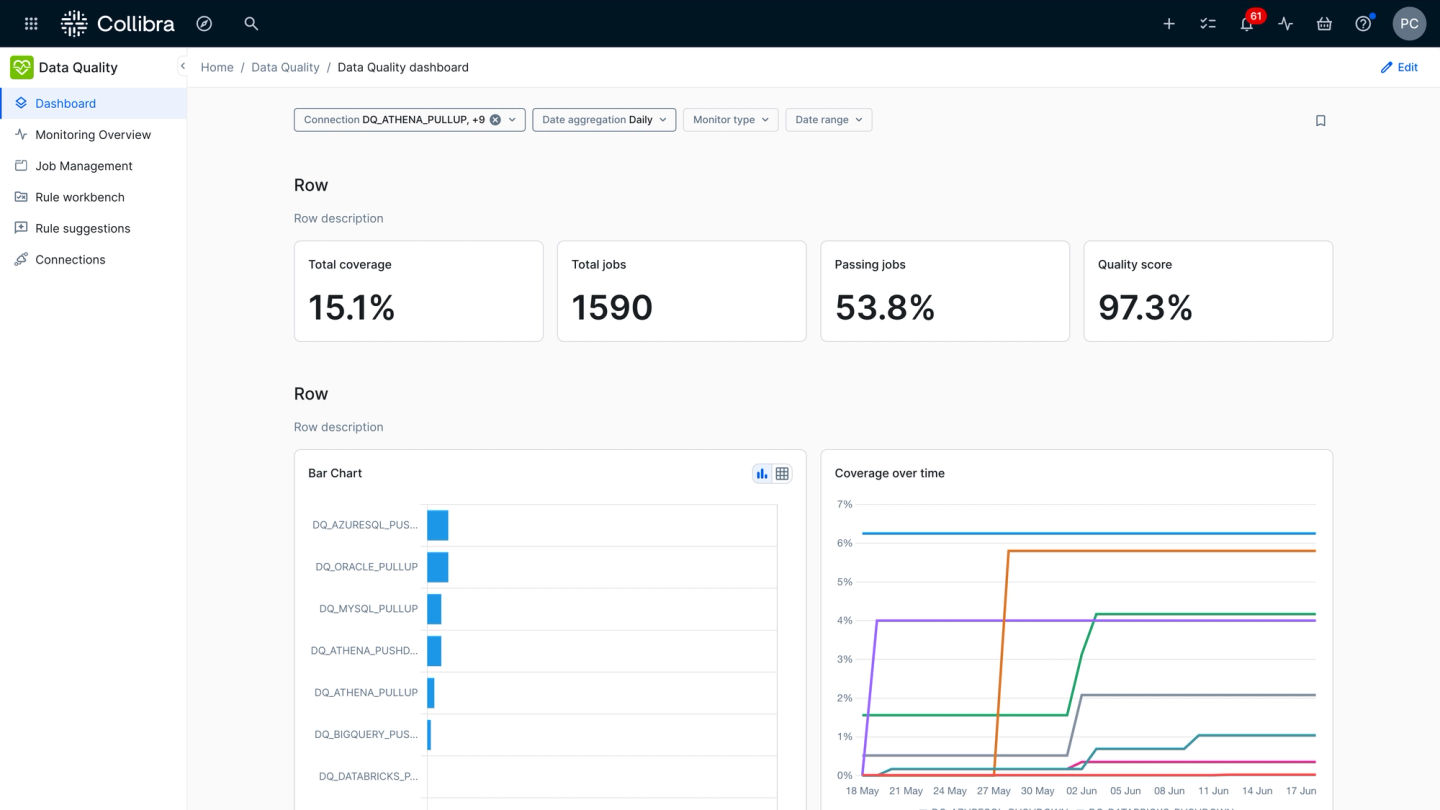Screen dimensions: 1440x810
Task: Click the DQ_DATABRICKS_P... label
Action: [368, 776]
